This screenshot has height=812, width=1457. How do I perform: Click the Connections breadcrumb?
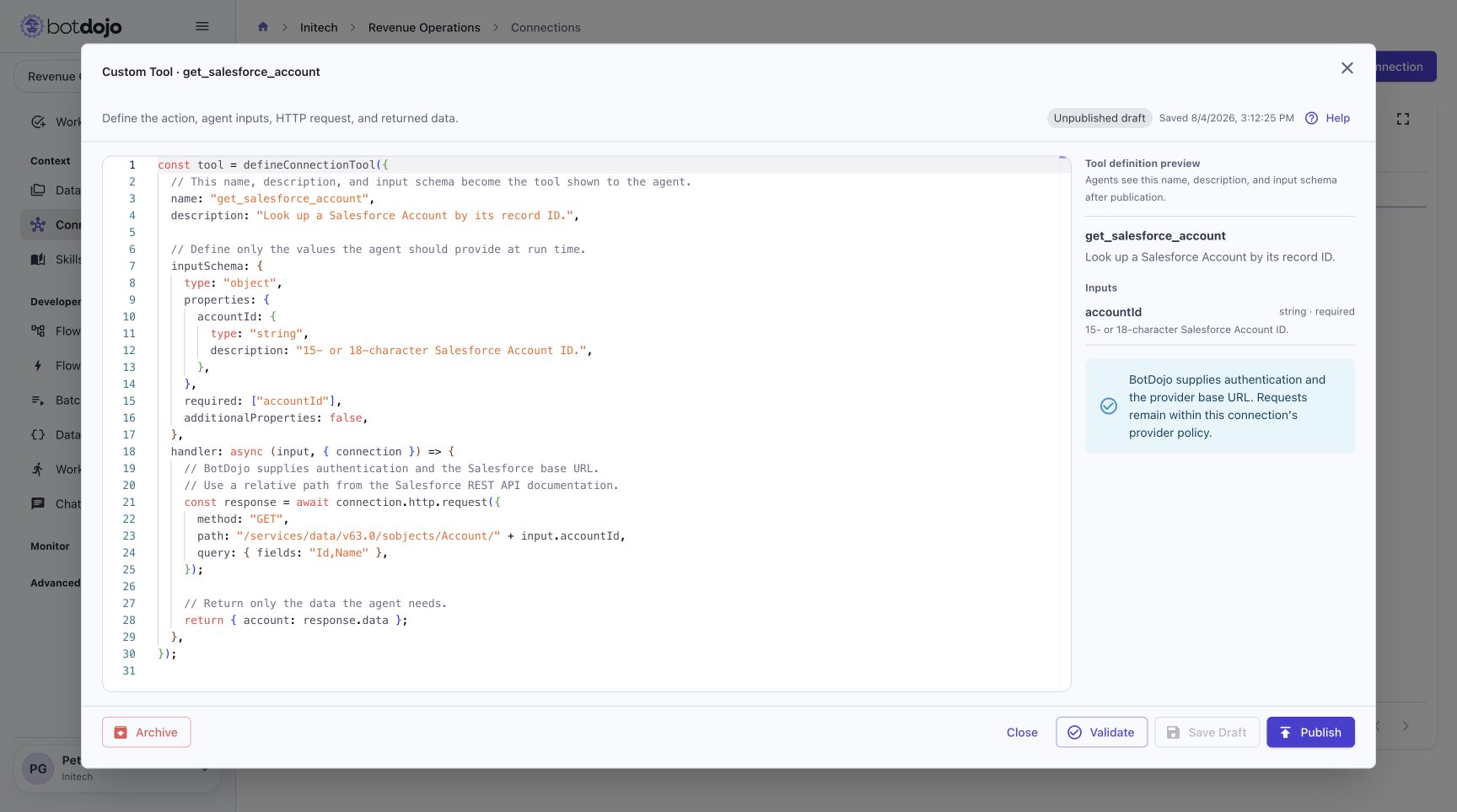(546, 27)
